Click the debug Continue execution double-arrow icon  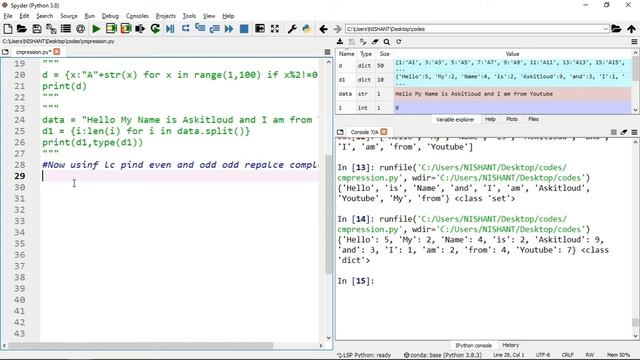(x=229, y=29)
